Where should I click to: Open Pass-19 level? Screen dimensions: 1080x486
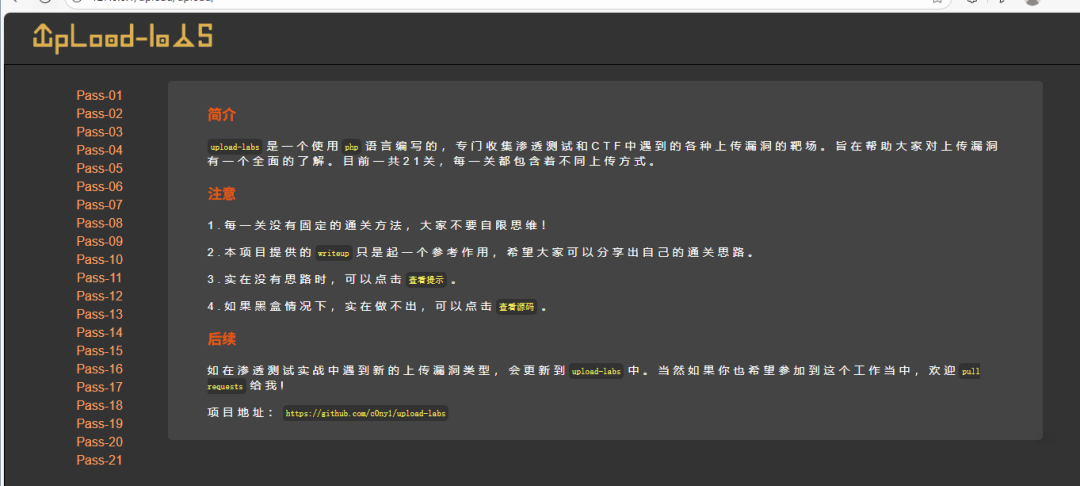tap(99, 423)
